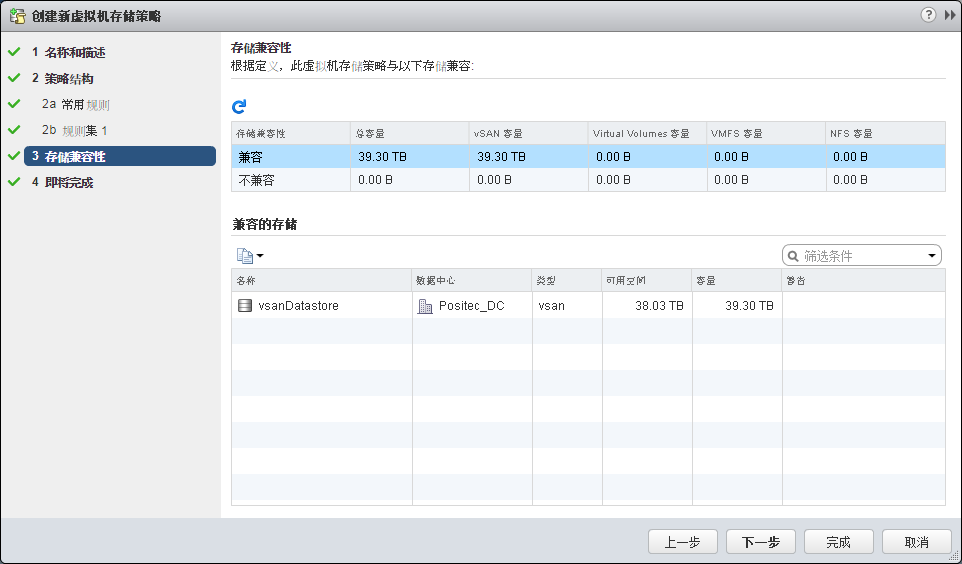Screen dimensions: 962x564
Task: Sort by vSAN 容量 column header
Action: point(529,133)
